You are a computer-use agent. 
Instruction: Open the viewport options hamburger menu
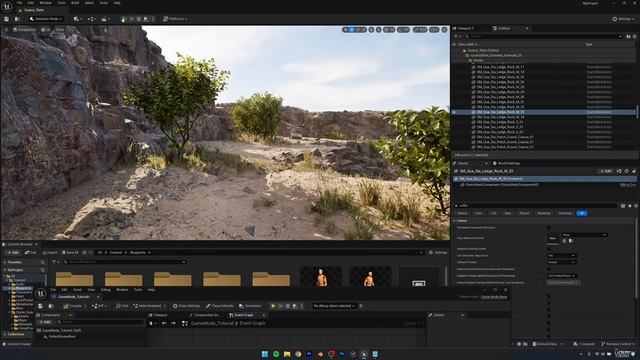(x=6, y=29)
